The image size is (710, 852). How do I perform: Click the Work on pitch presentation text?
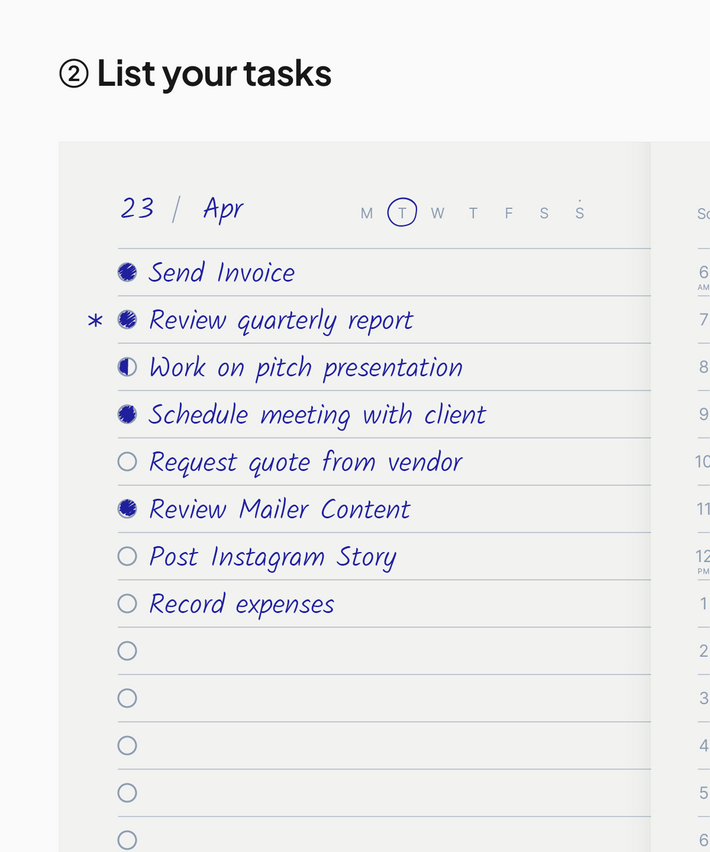[x=306, y=367]
